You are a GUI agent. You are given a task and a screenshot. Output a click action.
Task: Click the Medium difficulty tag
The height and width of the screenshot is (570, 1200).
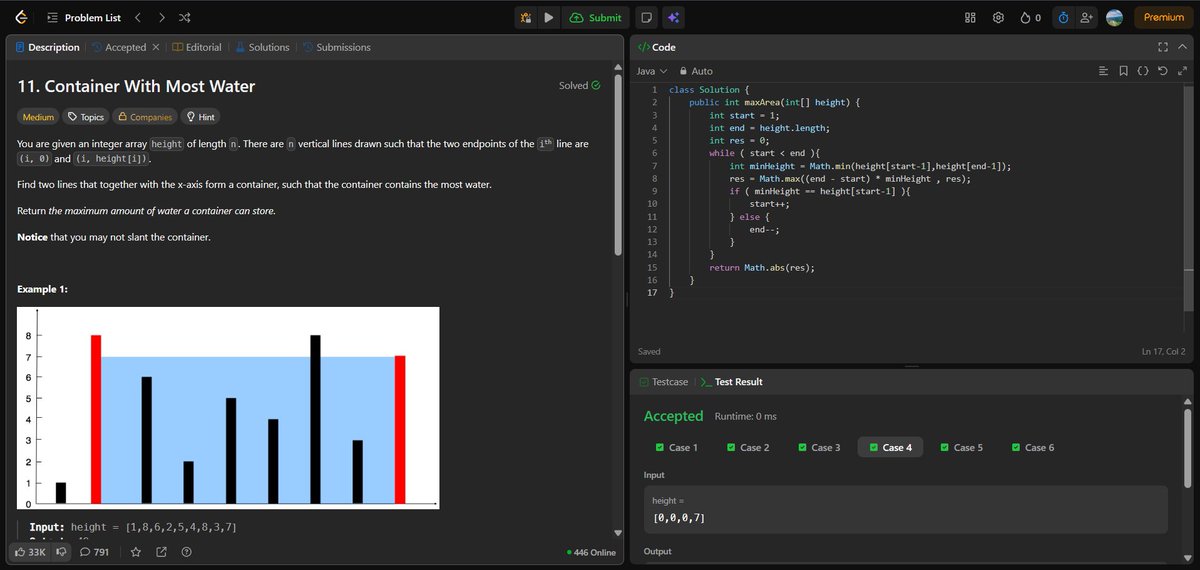[x=39, y=117]
